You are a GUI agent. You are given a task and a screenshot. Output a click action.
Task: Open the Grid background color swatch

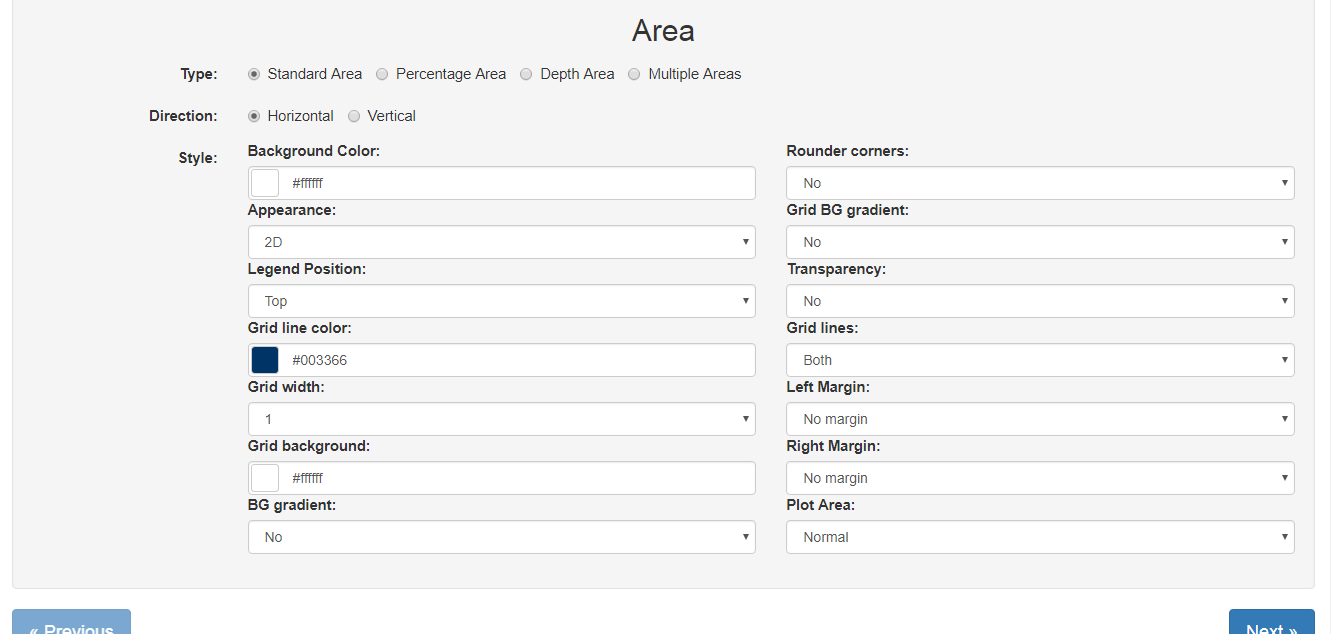pos(265,478)
